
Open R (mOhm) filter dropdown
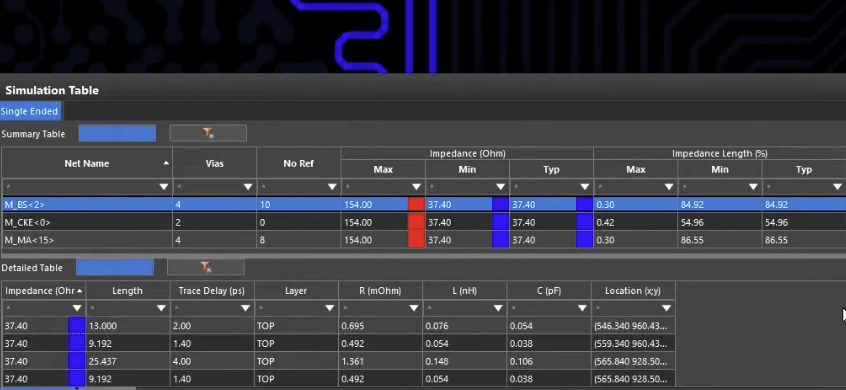(414, 309)
